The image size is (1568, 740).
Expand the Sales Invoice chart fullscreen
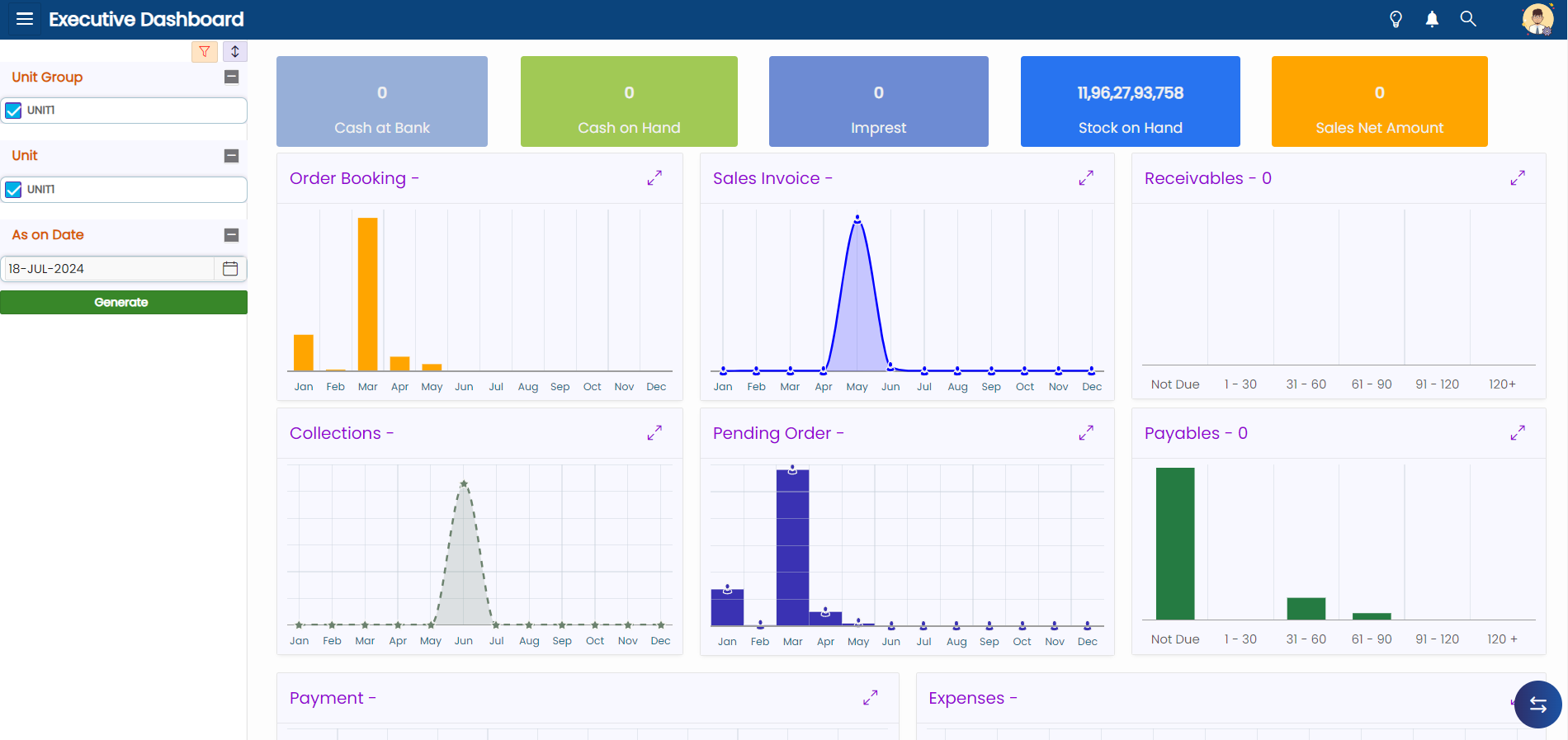click(x=1086, y=178)
